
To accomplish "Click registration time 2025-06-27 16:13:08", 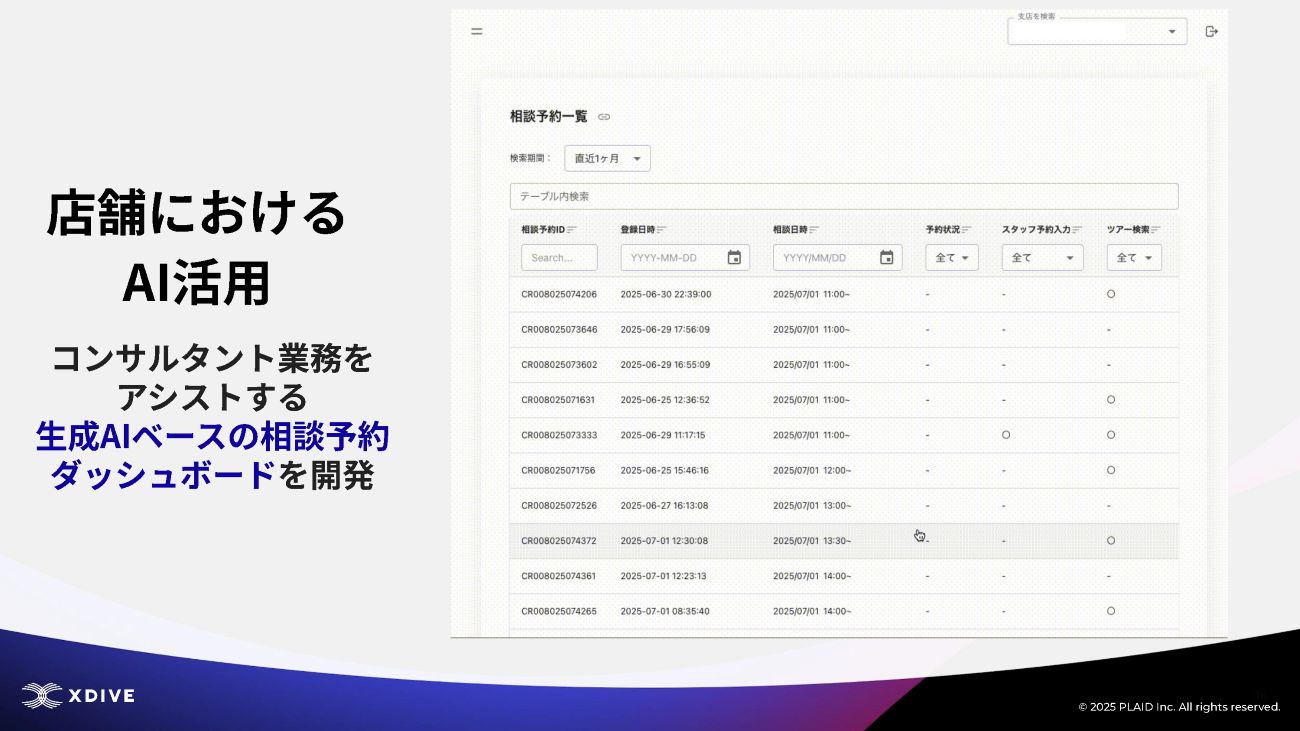I will coord(664,505).
